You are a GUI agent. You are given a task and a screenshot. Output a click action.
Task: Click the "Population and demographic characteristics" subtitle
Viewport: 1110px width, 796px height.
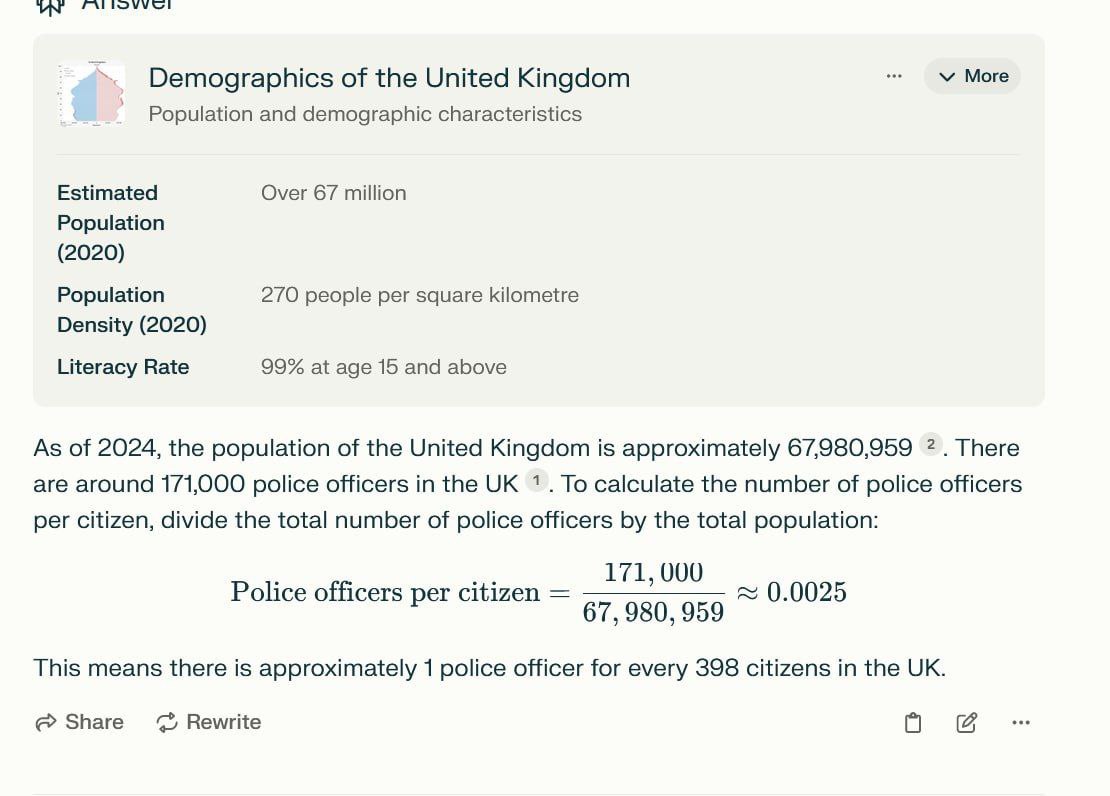pos(365,114)
